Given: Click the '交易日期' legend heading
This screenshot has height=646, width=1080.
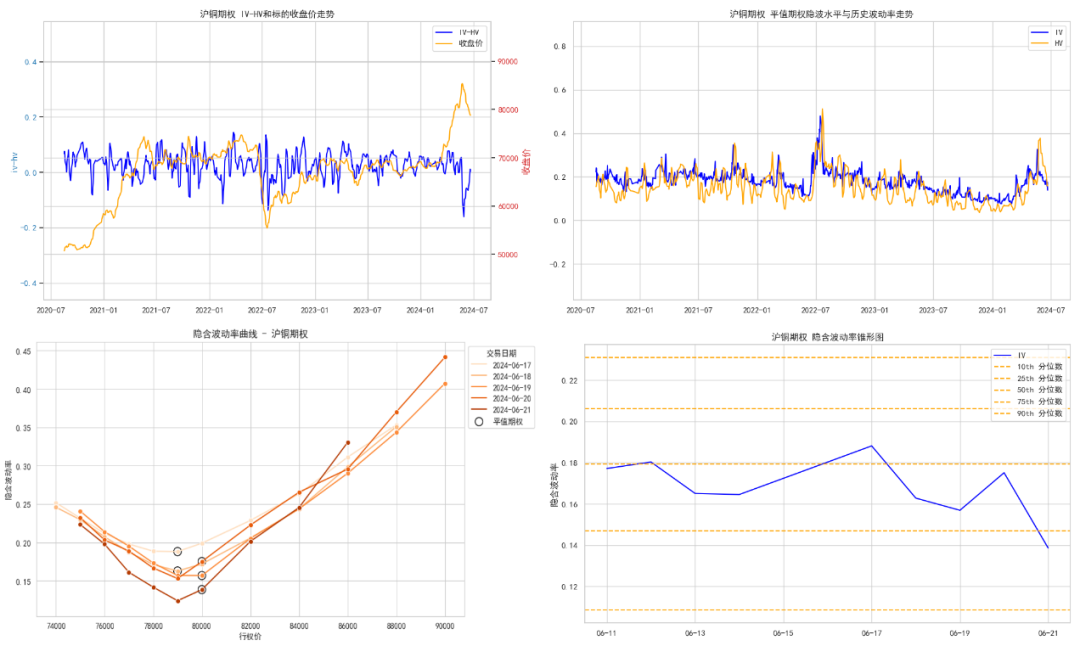Looking at the screenshot, I should click(501, 353).
